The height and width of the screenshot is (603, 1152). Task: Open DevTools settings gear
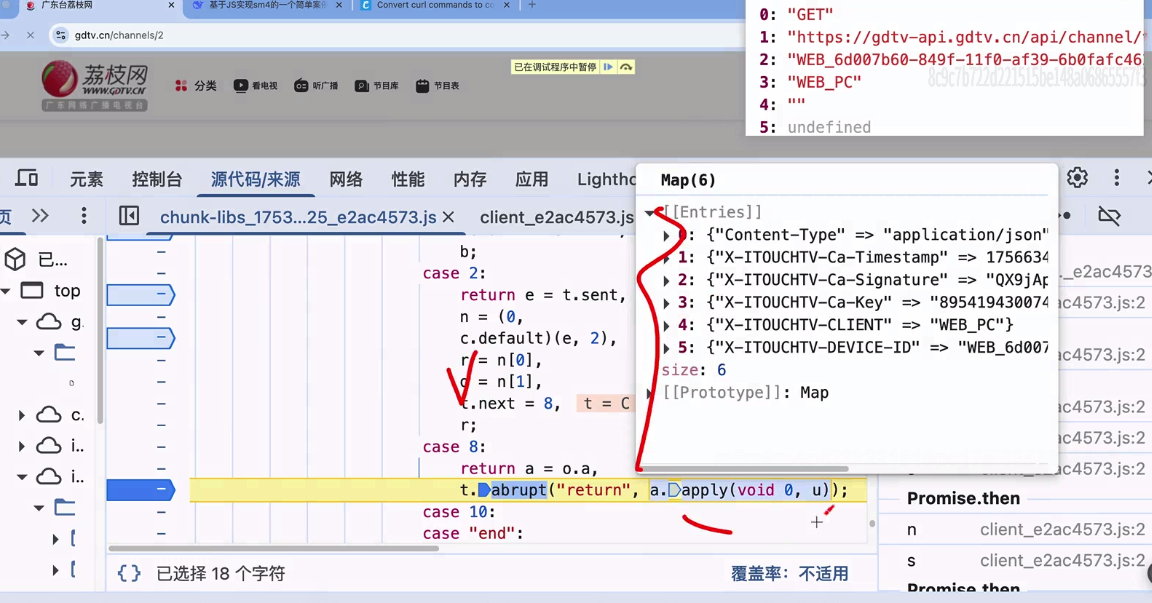[1077, 178]
